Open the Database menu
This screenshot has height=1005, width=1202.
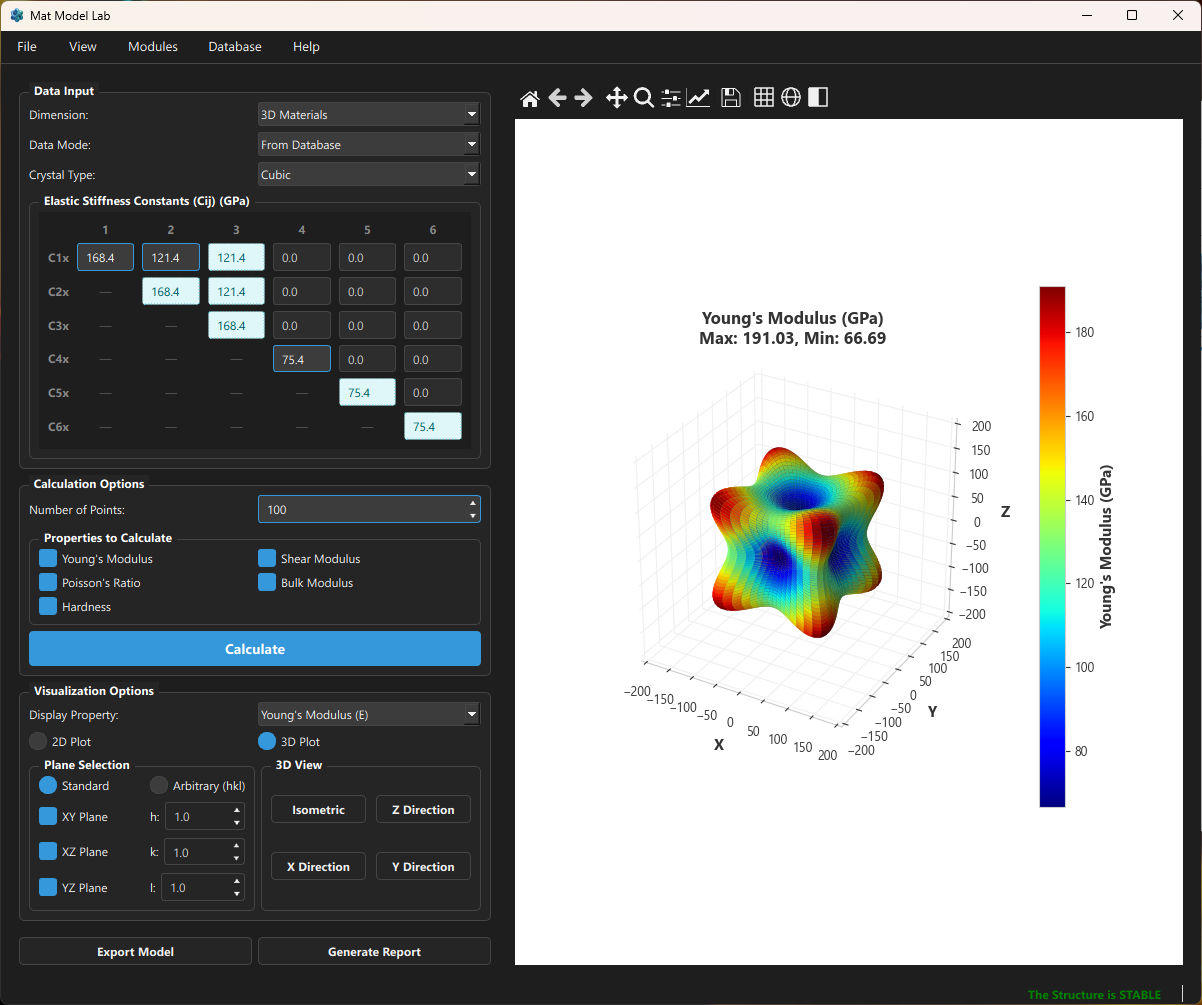click(x=235, y=47)
